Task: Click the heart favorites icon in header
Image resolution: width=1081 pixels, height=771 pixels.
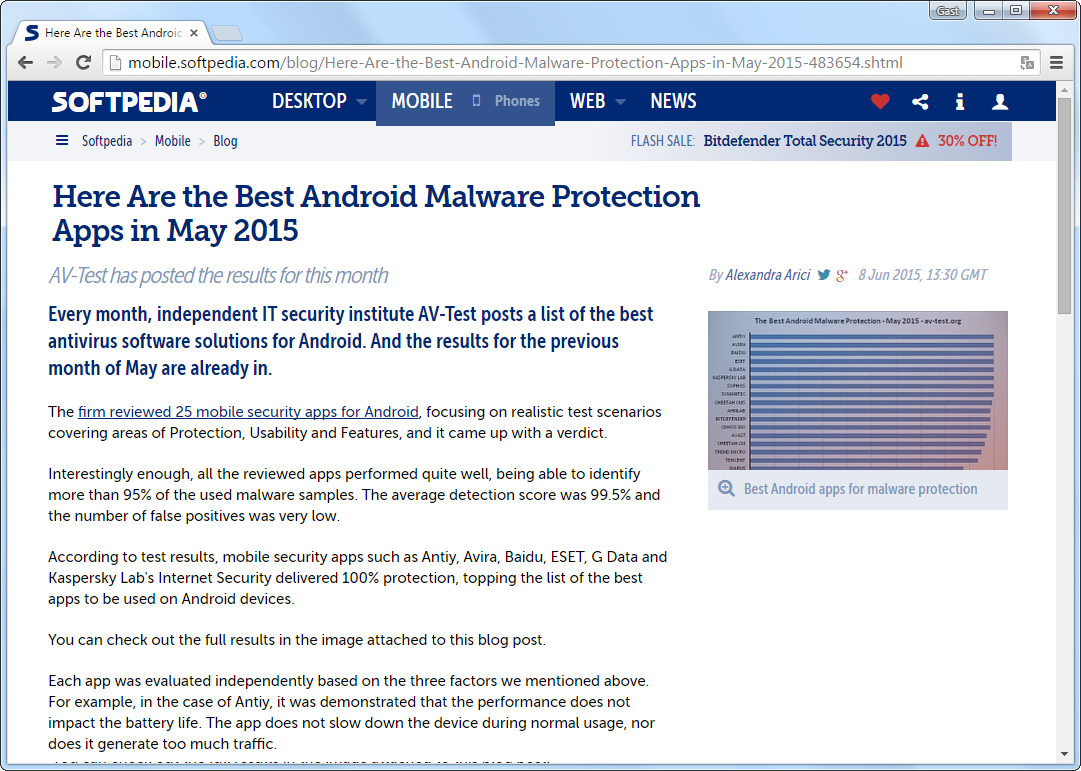Action: pyautogui.click(x=880, y=102)
